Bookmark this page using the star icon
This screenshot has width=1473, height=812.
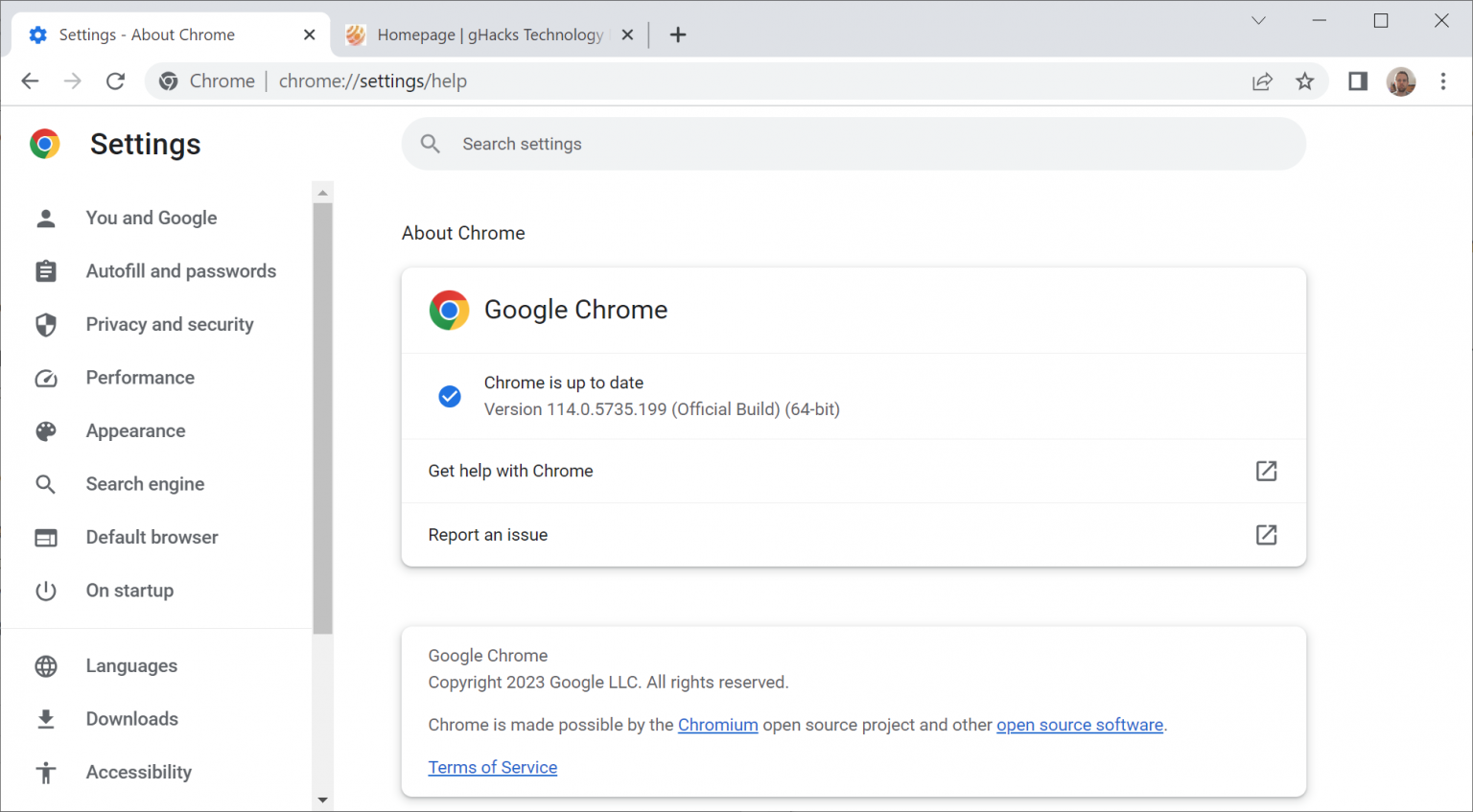point(1305,81)
